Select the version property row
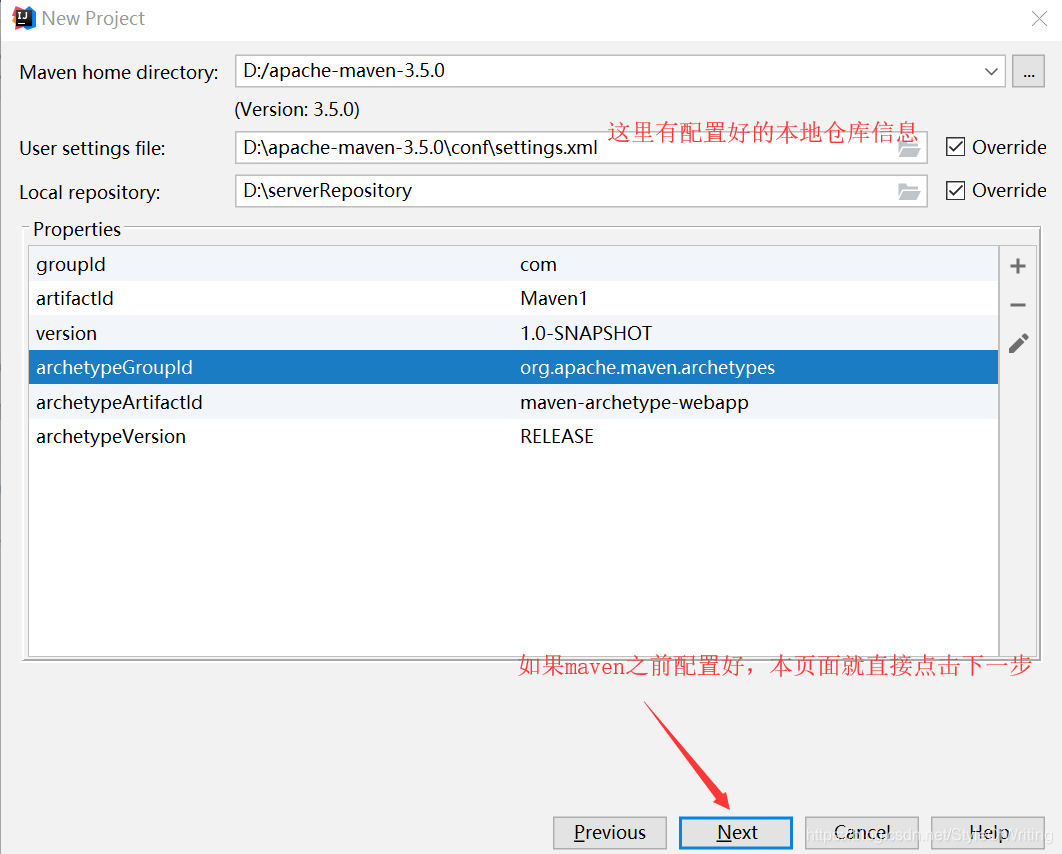Image resolution: width=1062 pixels, height=854 pixels. pyautogui.click(x=513, y=333)
